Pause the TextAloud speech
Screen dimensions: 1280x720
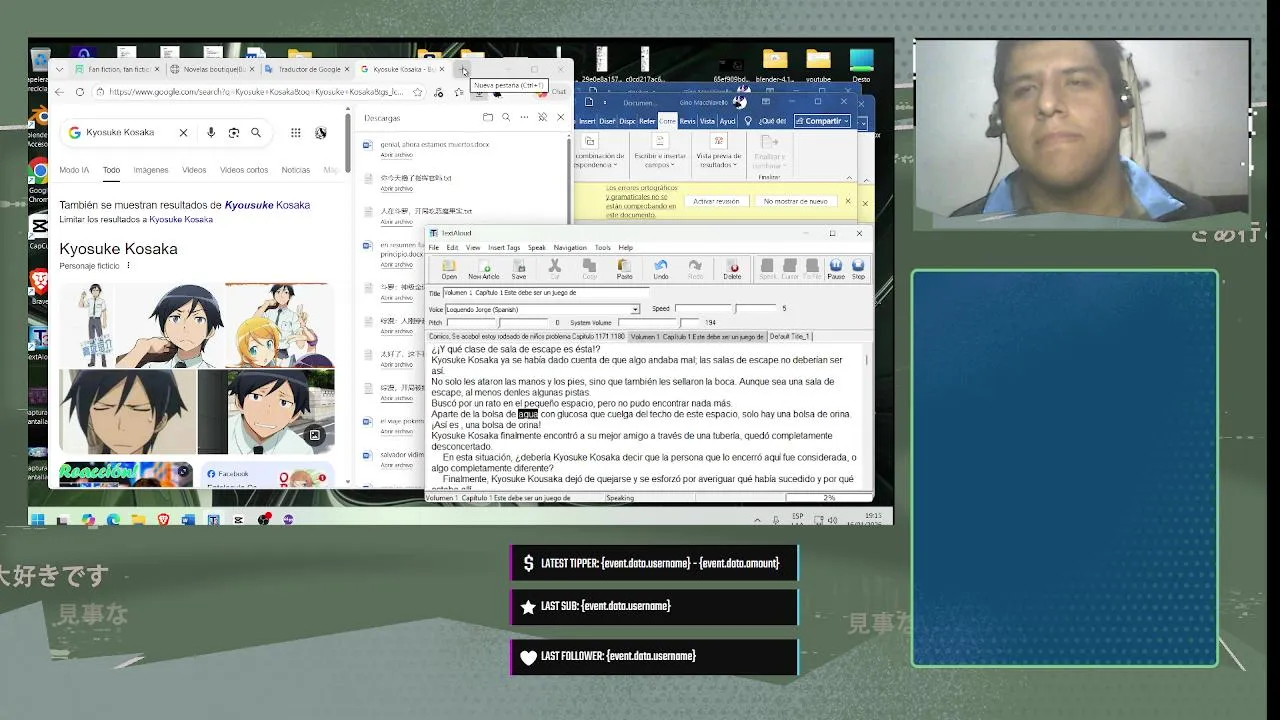(x=836, y=269)
